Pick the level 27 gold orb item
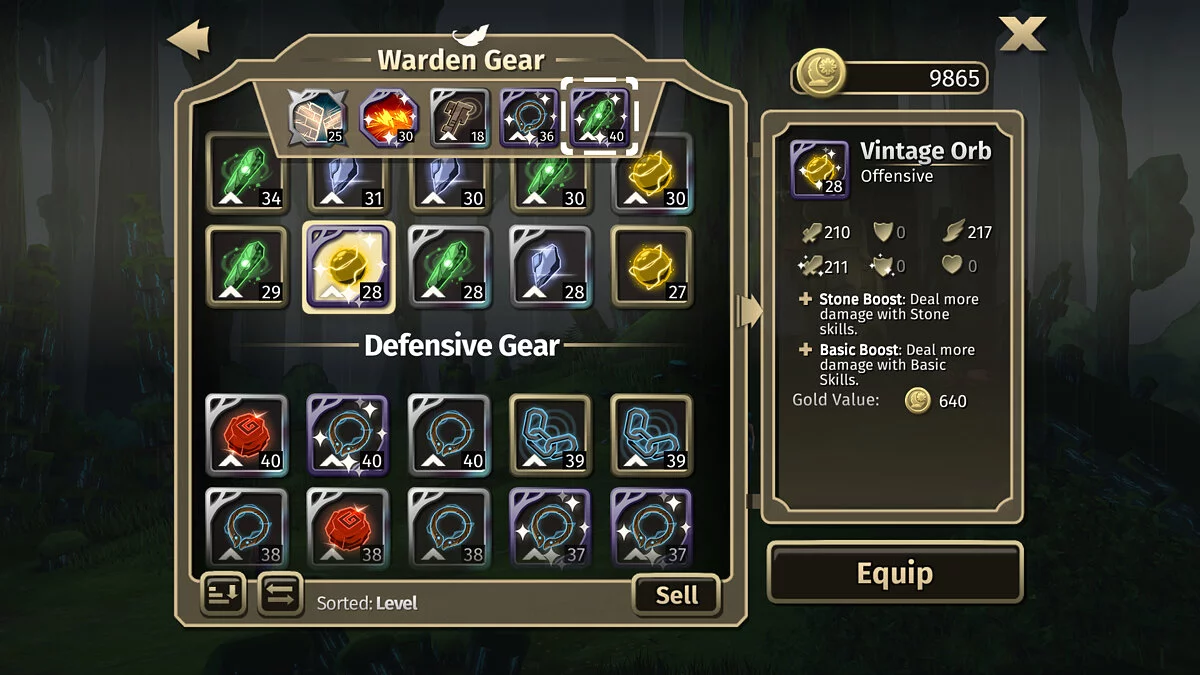This screenshot has height=675, width=1200. pos(652,266)
